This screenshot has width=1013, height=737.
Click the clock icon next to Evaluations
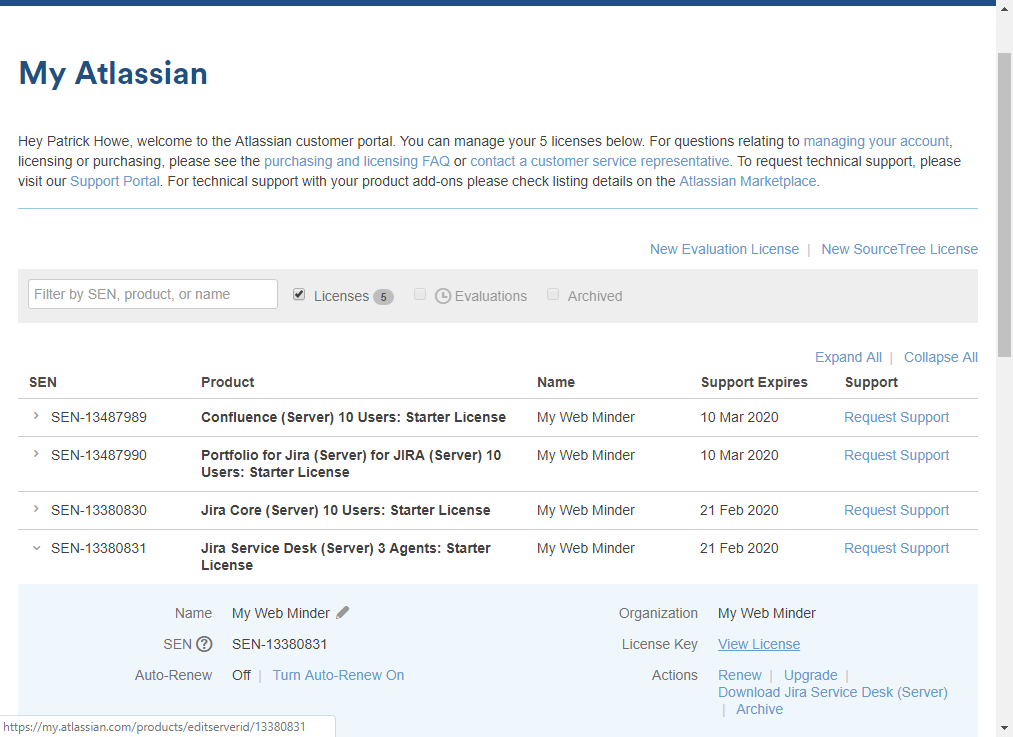coord(443,296)
